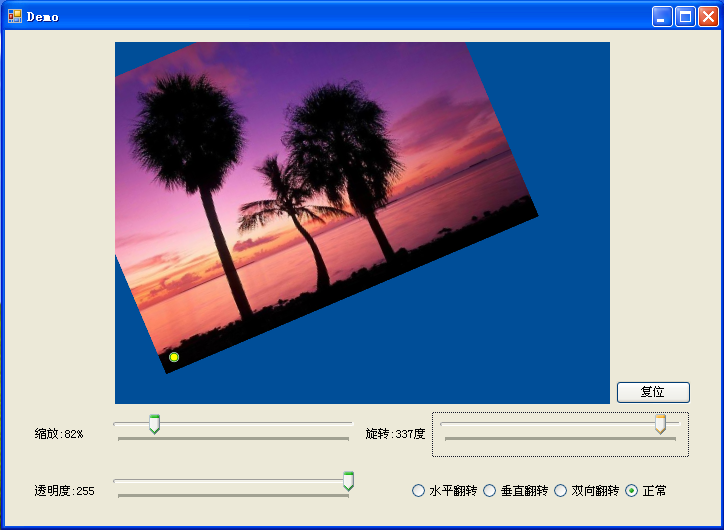Screen dimensions: 724x530
Task: Click the 旋转 rotation slider thumb
Action: click(x=660, y=424)
